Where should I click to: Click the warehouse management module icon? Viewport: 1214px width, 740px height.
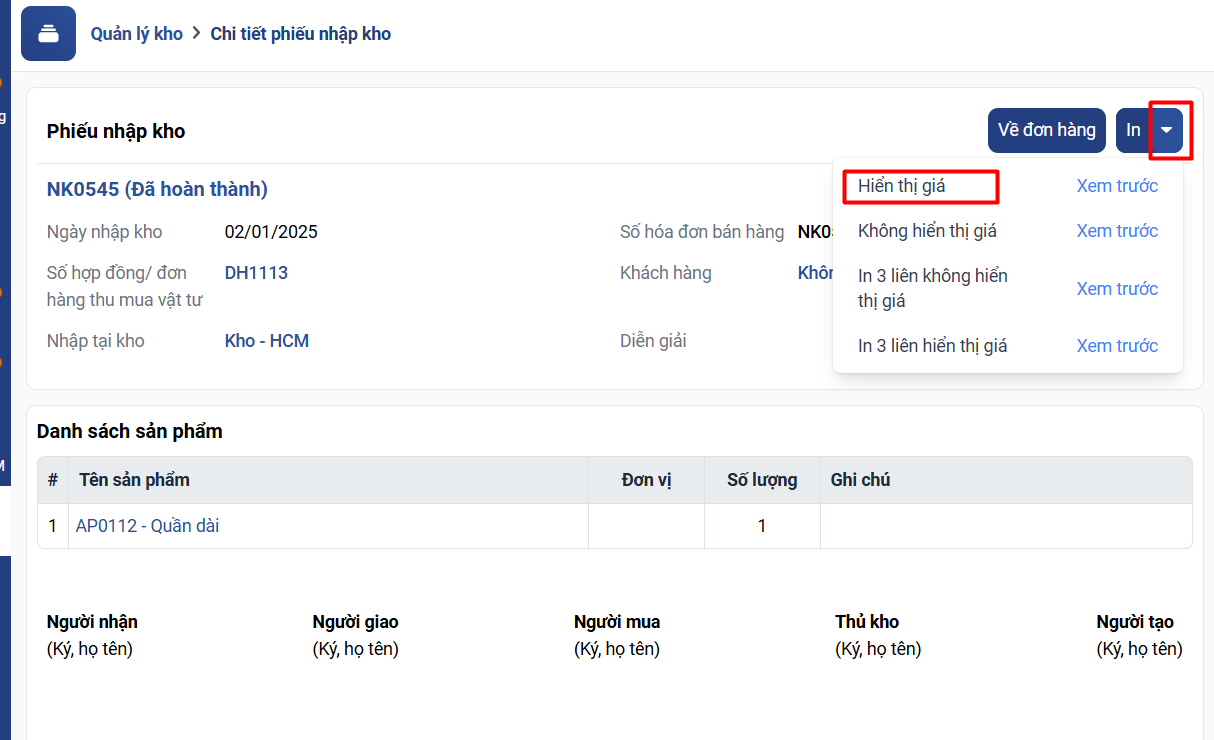coord(48,34)
